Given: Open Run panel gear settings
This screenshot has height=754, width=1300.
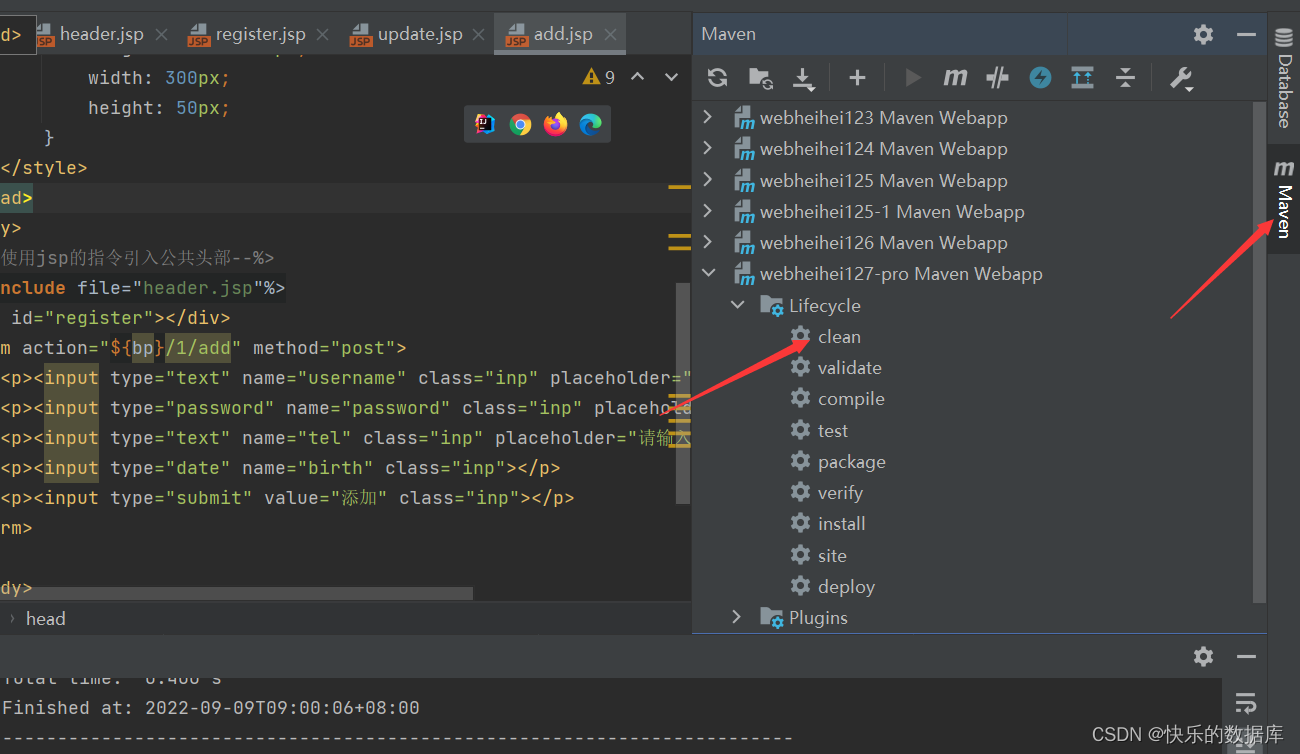Looking at the screenshot, I should 1203,656.
